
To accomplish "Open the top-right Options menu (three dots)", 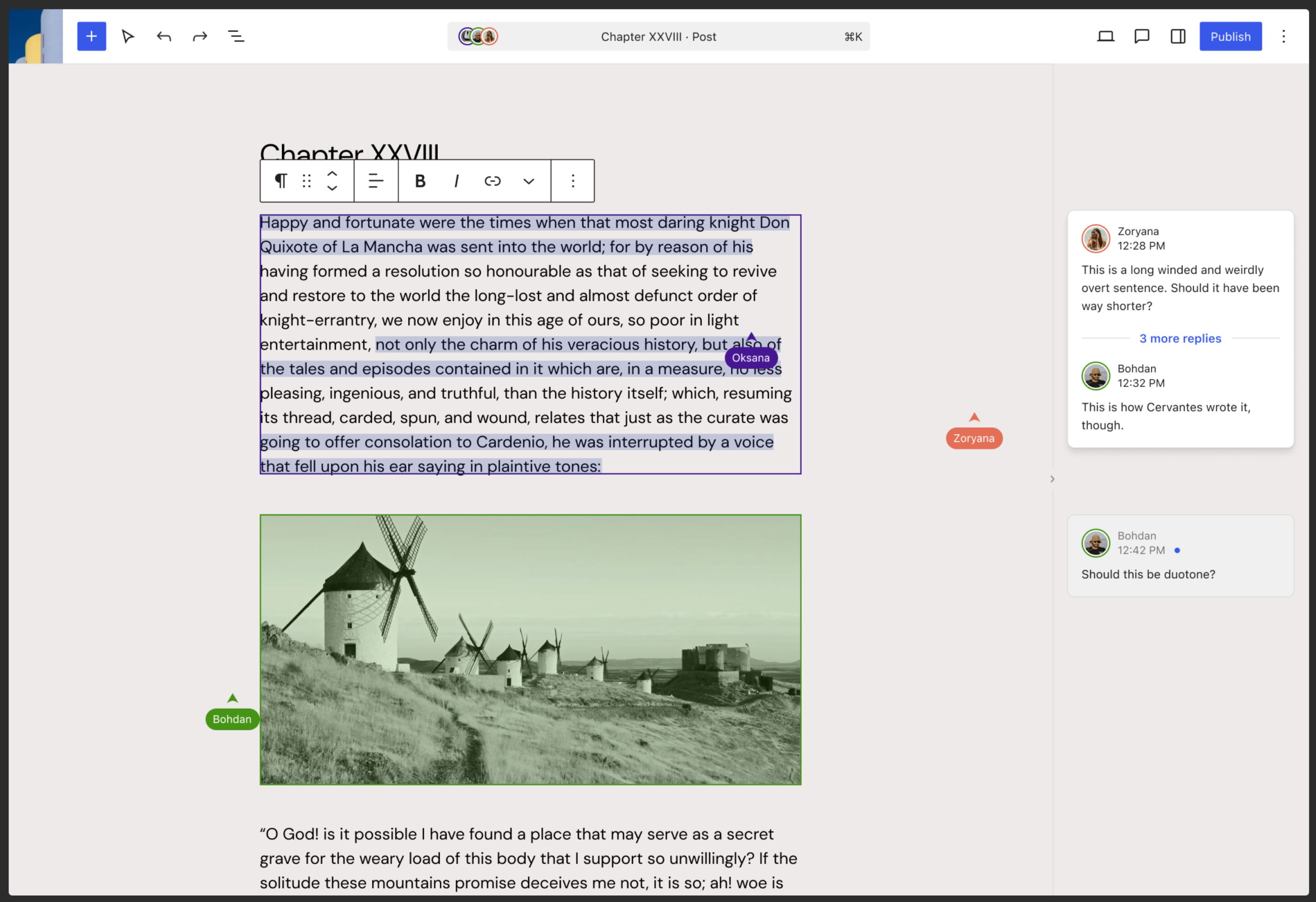I will pos(1284,36).
